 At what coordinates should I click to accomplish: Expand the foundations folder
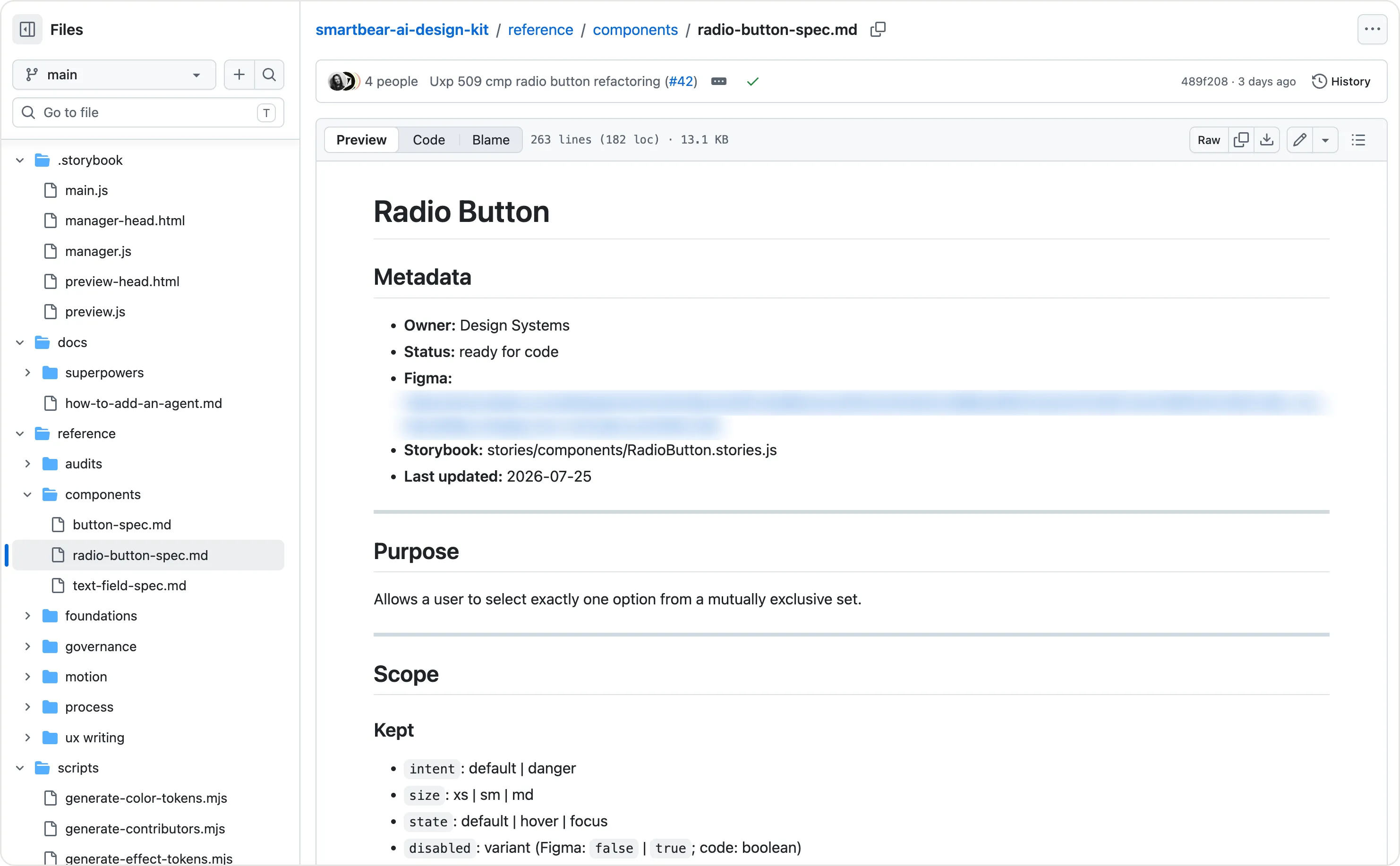coord(27,616)
